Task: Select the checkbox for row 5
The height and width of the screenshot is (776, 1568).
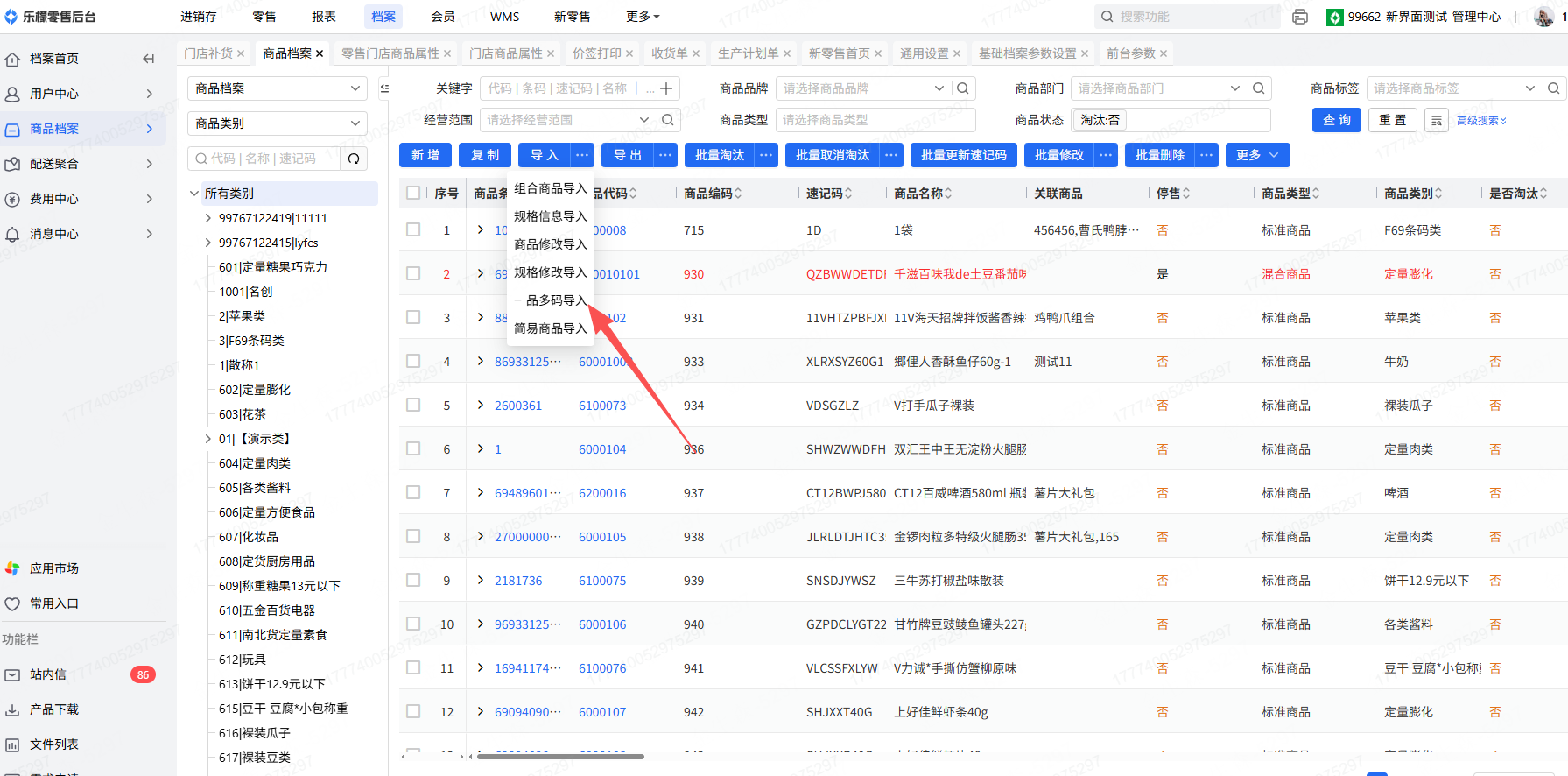Action: (413, 405)
